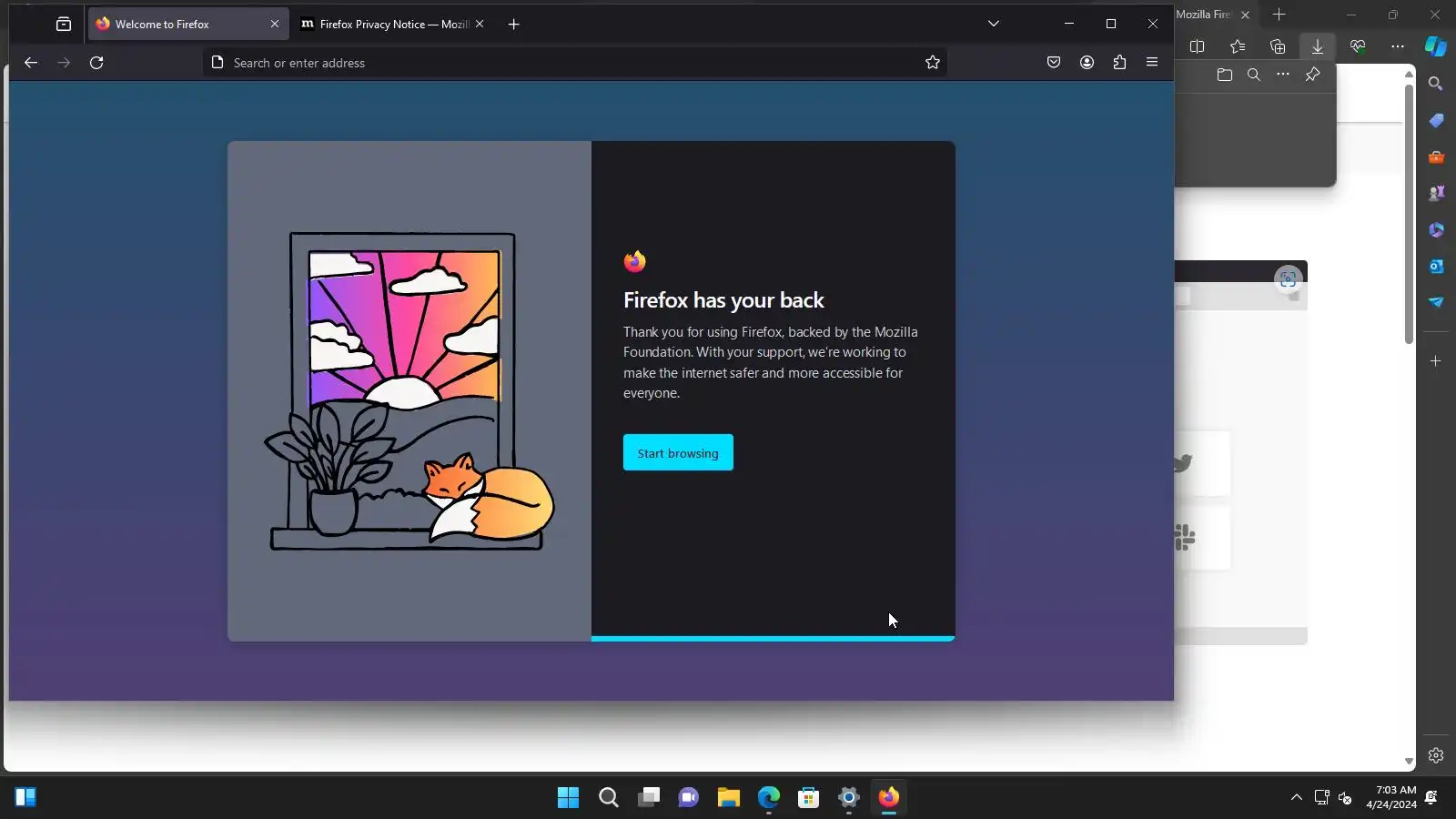The image size is (1456, 819).
Task: Close the Welcome to Firefox tab
Action: (275, 25)
